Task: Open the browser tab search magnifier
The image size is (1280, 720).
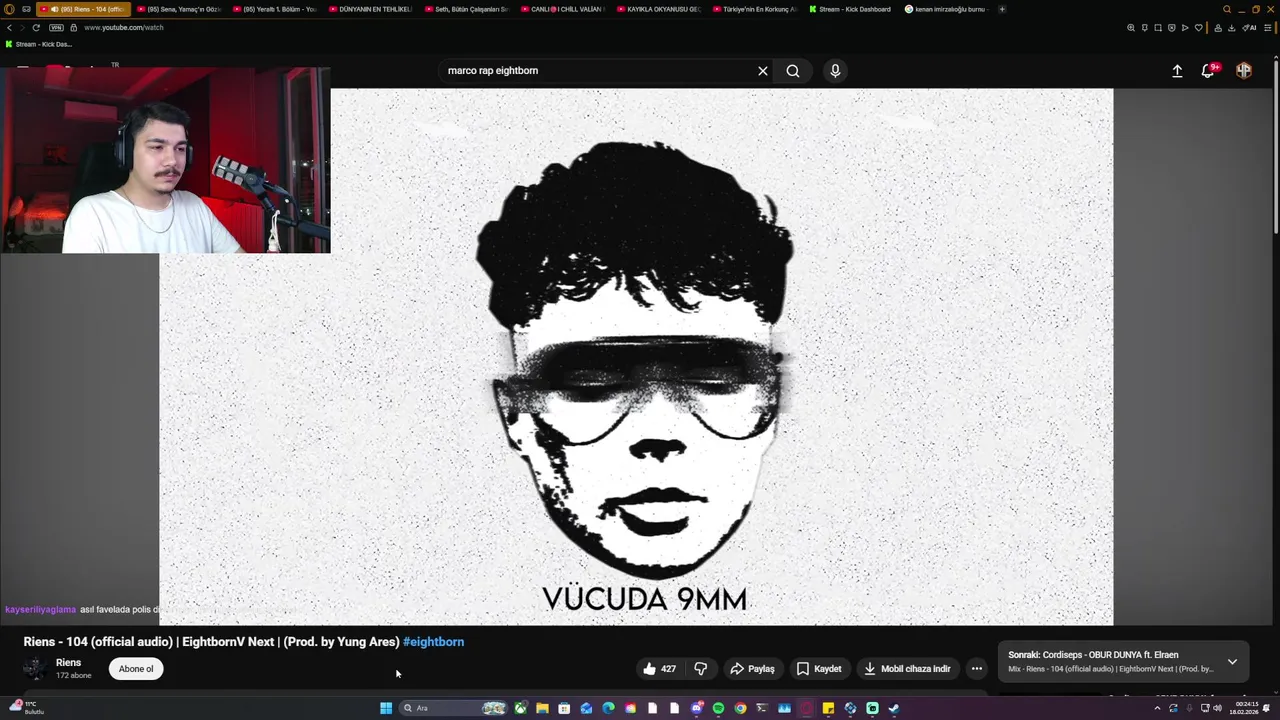Action: coord(1227,9)
